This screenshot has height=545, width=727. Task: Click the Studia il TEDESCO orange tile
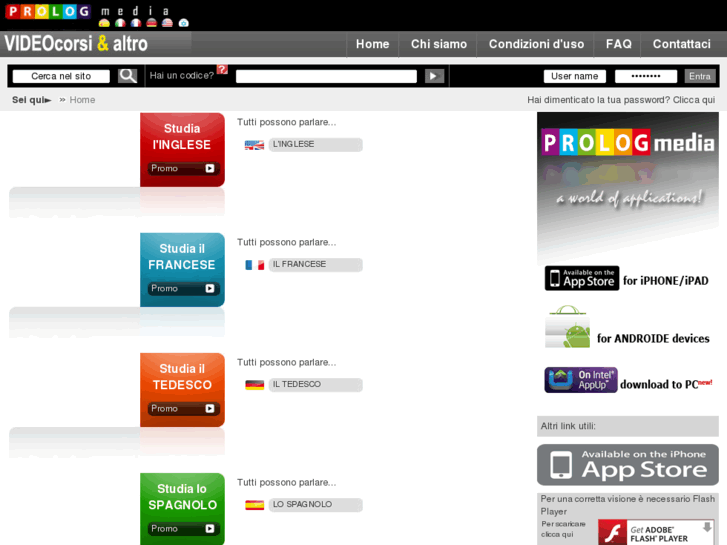[x=183, y=390]
